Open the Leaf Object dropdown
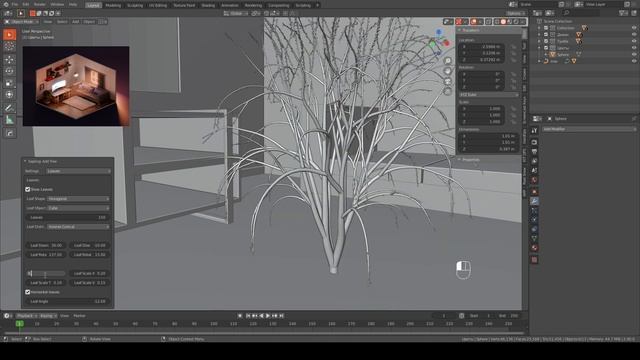Image resolution: width=640 pixels, height=360 pixels. [x=78, y=208]
